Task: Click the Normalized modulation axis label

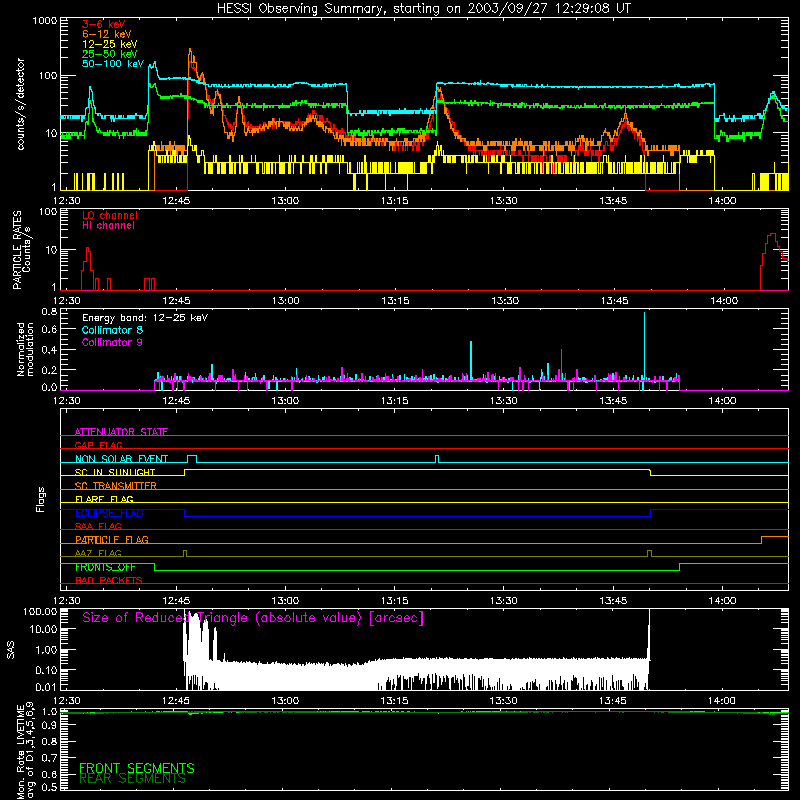Action: 25,349
